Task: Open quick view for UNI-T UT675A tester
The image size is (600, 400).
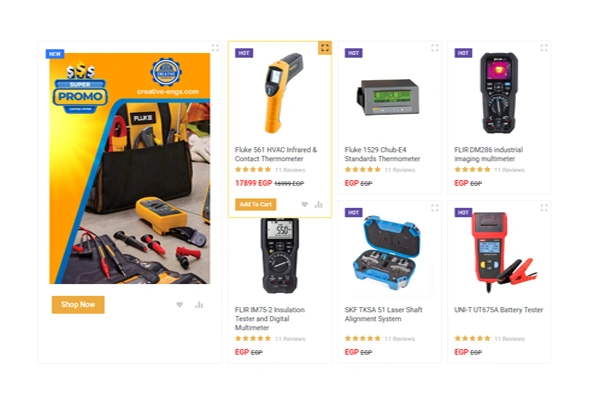Action: [544, 207]
